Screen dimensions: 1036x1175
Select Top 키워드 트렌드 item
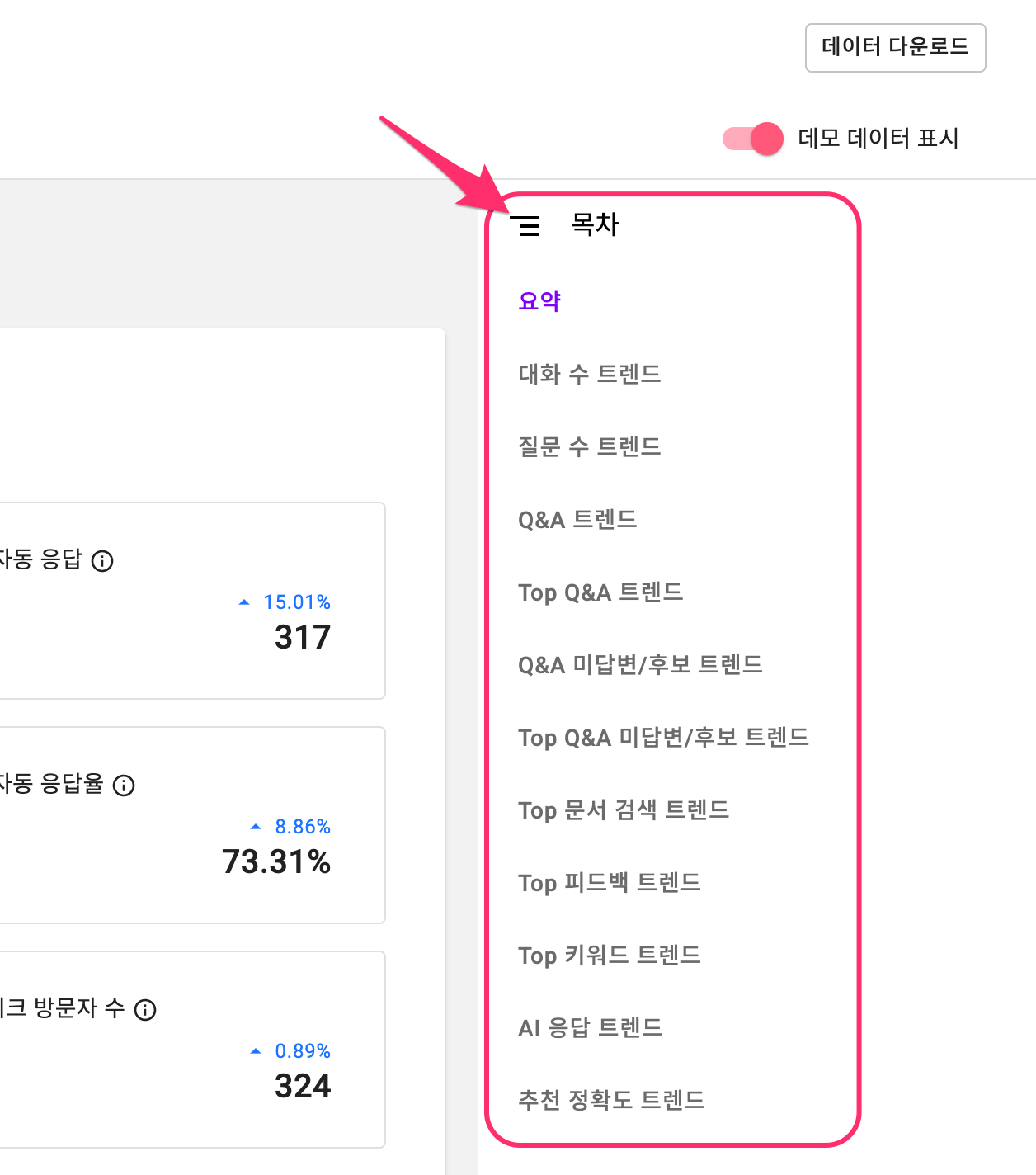(x=609, y=956)
